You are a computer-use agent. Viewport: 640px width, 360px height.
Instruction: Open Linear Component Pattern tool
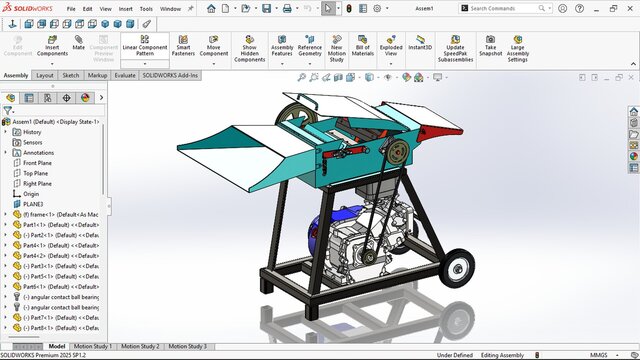[145, 45]
